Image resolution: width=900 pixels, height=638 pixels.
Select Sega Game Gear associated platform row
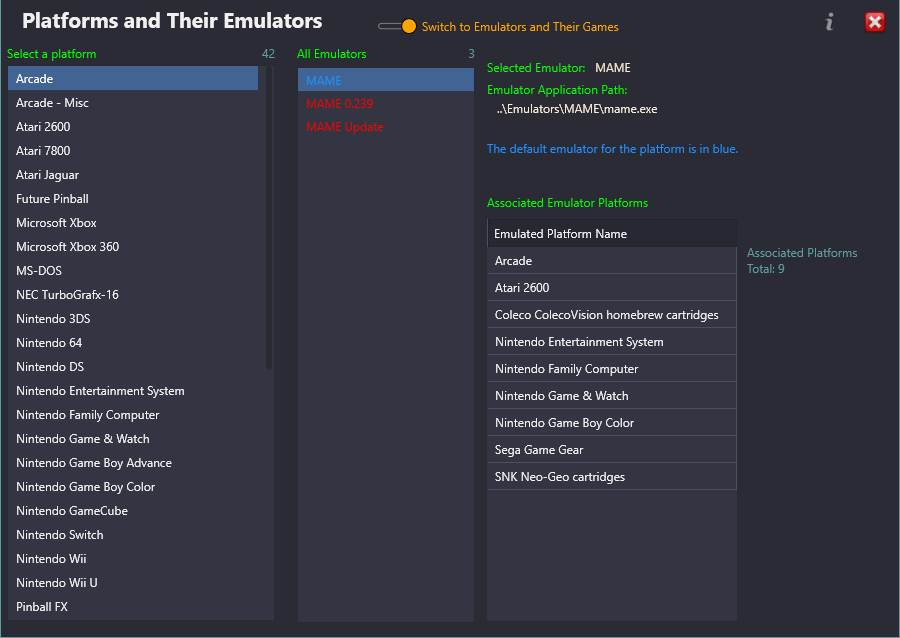(612, 450)
